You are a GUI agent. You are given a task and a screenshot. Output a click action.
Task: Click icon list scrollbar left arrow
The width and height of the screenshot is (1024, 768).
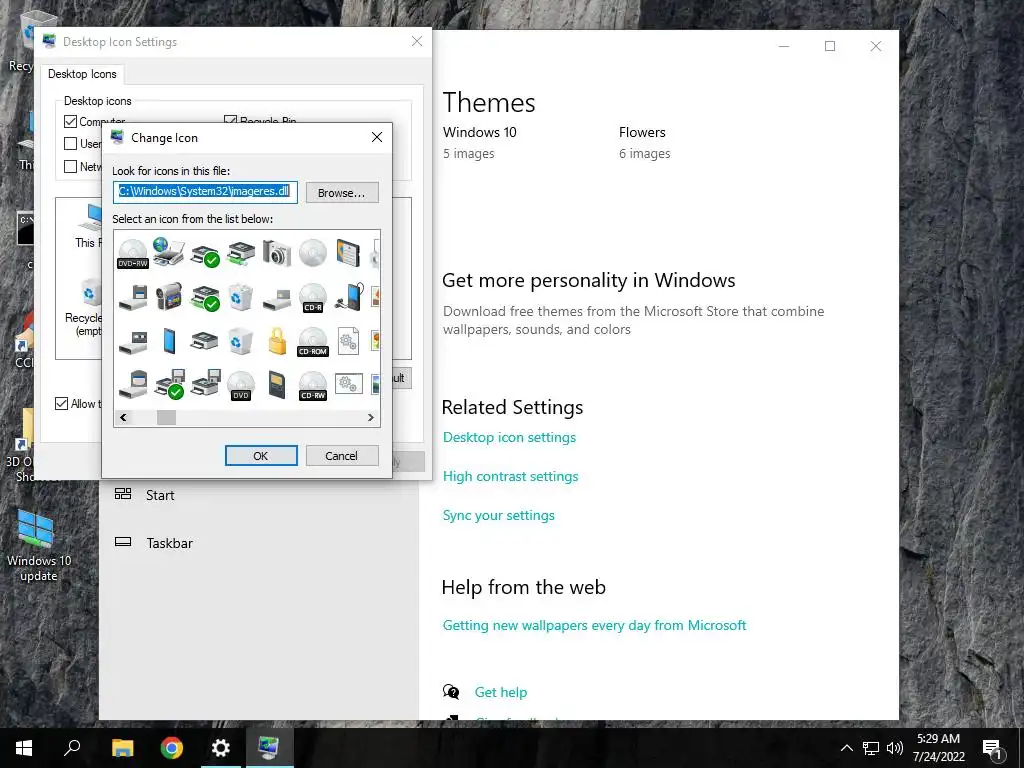pyautogui.click(x=123, y=417)
